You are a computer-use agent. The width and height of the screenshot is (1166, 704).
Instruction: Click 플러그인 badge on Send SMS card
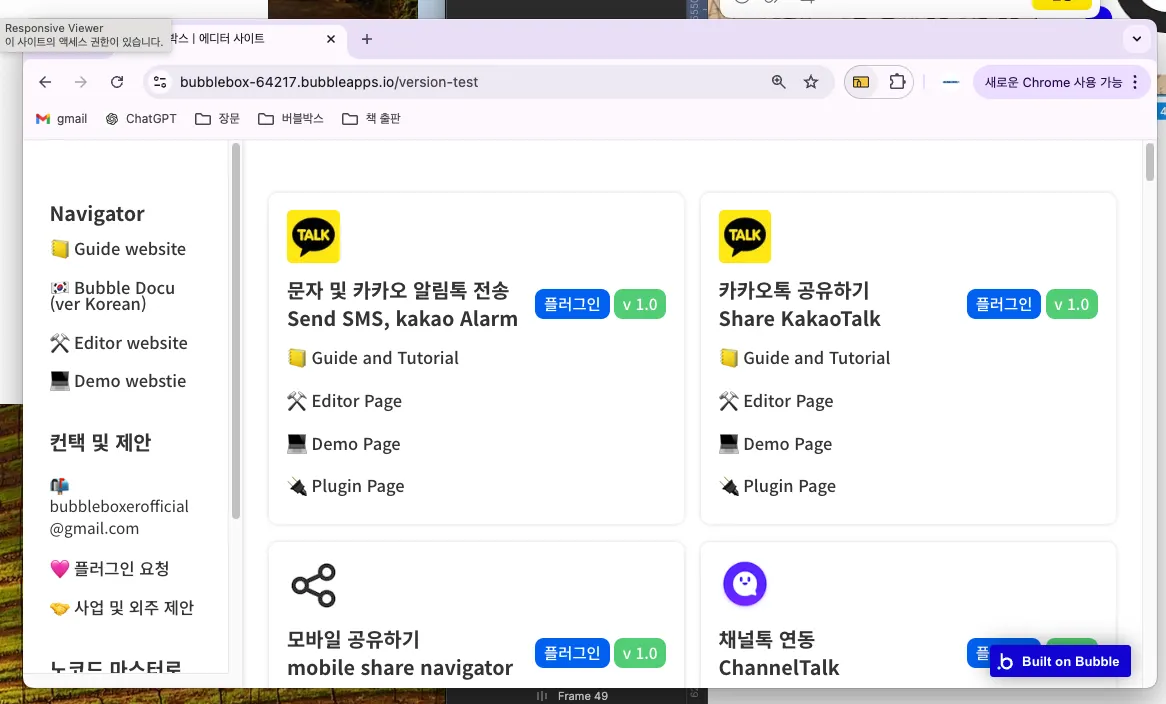572,304
